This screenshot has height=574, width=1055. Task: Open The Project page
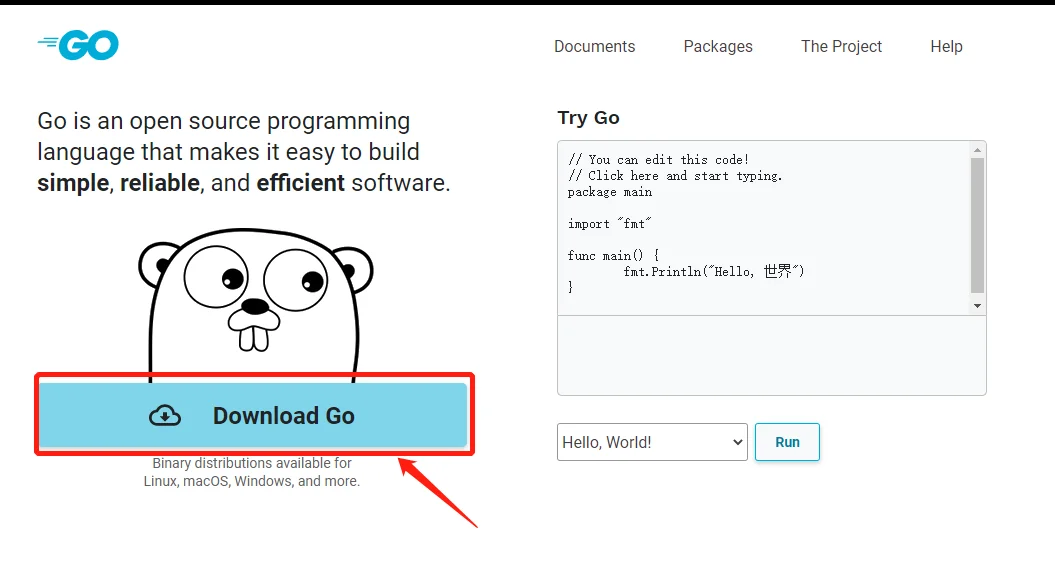coord(841,46)
